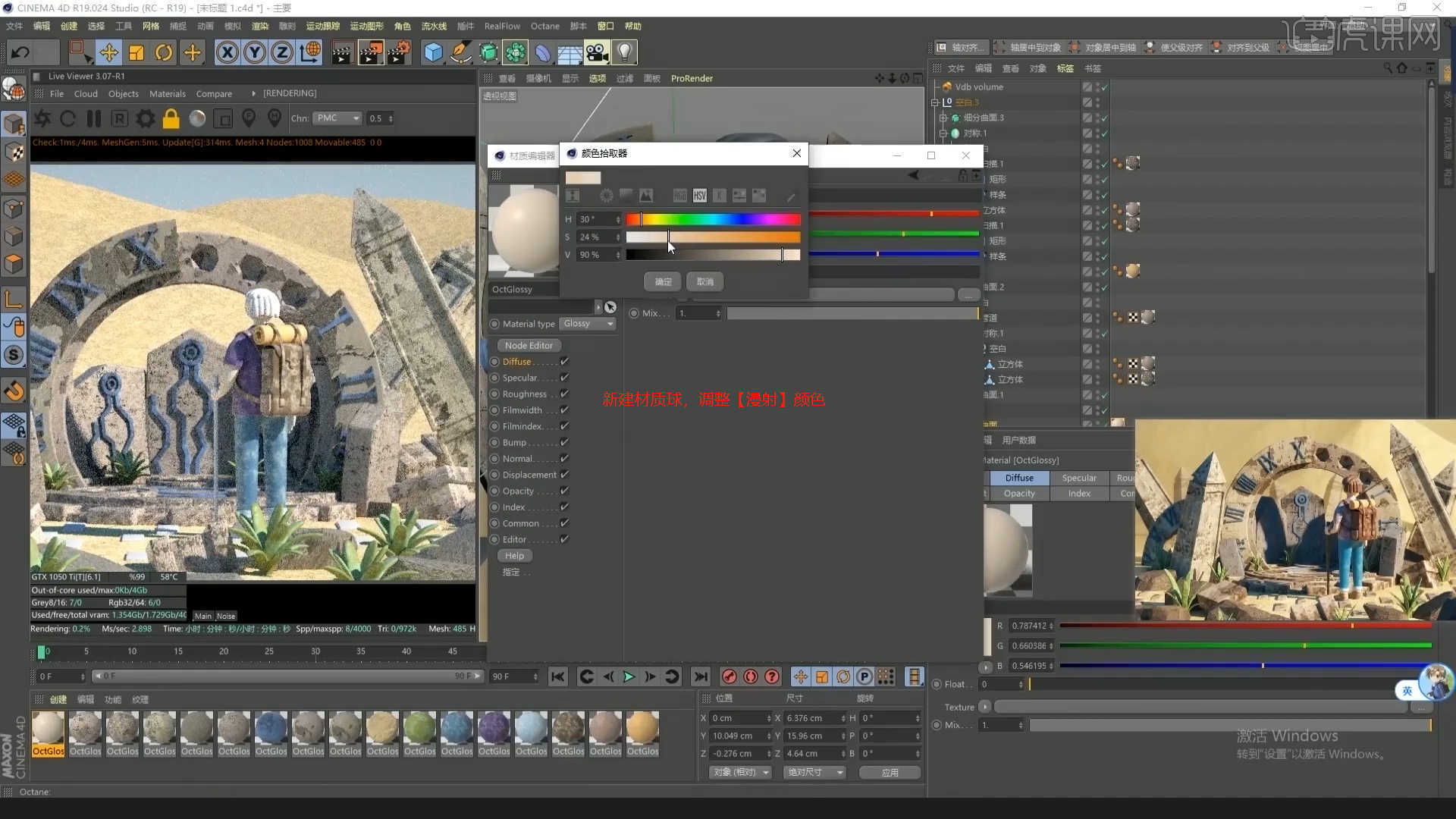Switch to the Specular tab in attributes
1456x819 pixels.
[1078, 478]
